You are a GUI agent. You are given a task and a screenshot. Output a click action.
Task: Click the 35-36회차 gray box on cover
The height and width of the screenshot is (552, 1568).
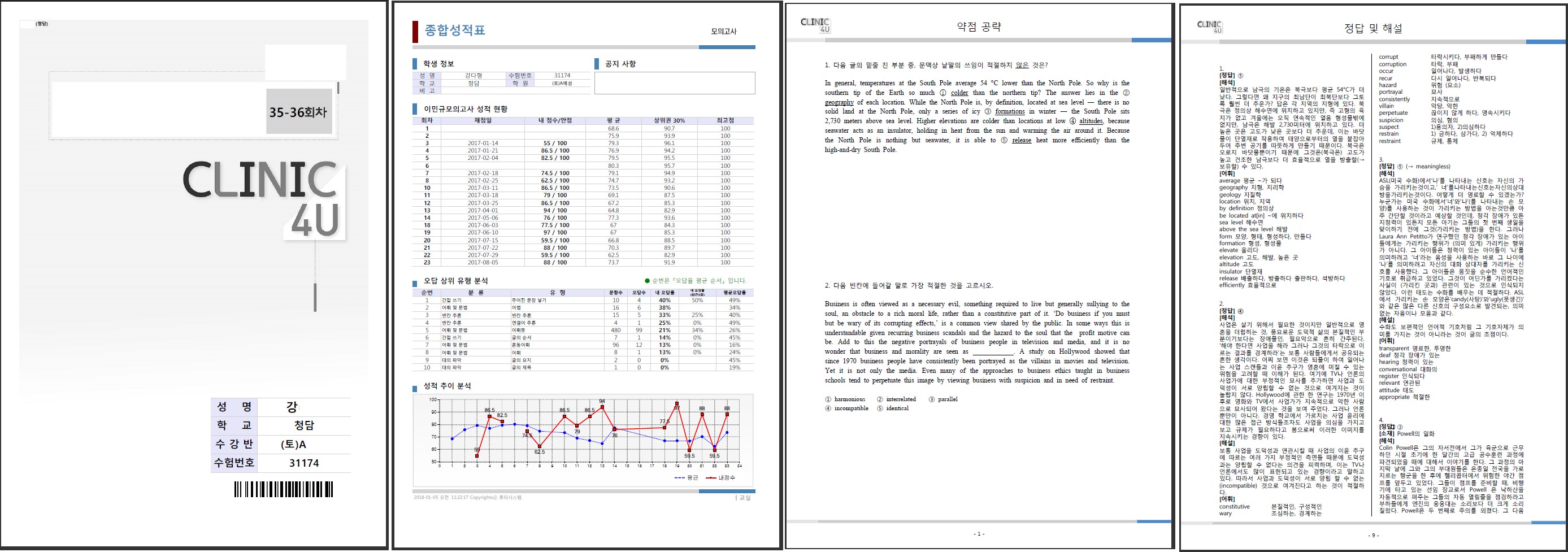pos(298,112)
